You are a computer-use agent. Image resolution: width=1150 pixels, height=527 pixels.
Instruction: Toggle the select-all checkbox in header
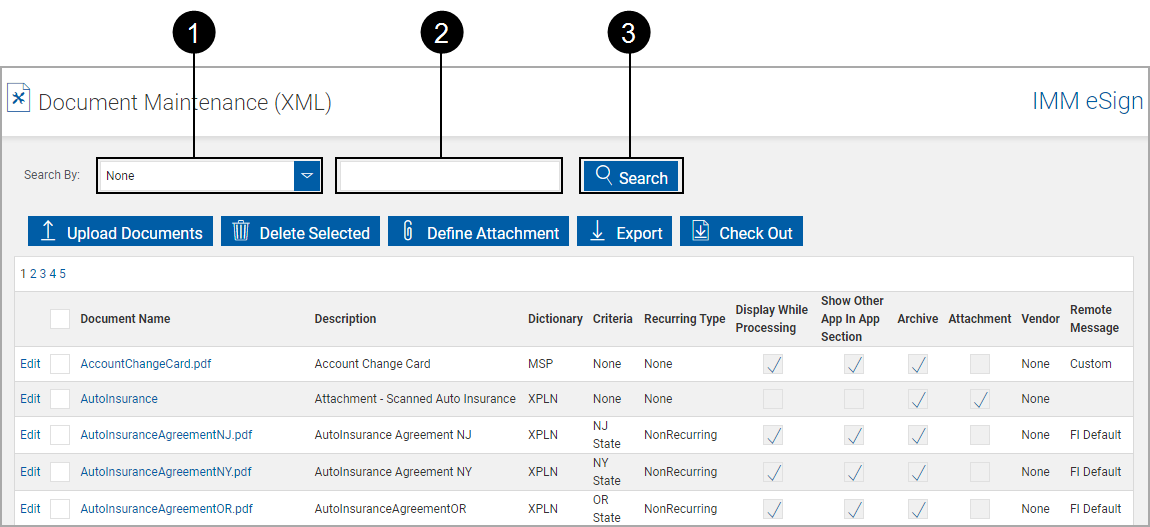pyautogui.click(x=60, y=319)
